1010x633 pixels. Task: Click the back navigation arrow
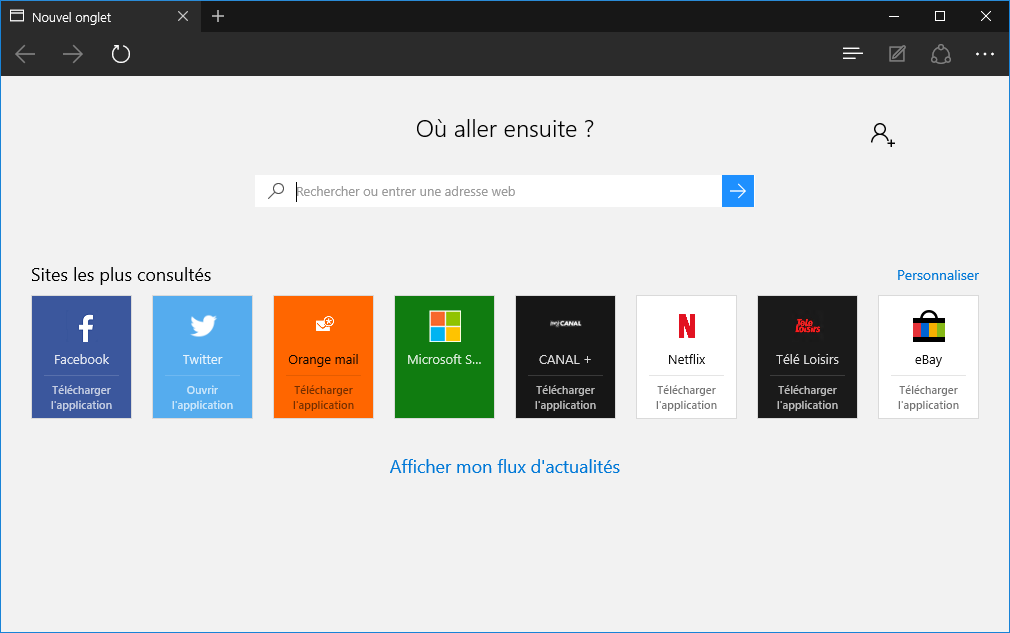click(x=26, y=54)
